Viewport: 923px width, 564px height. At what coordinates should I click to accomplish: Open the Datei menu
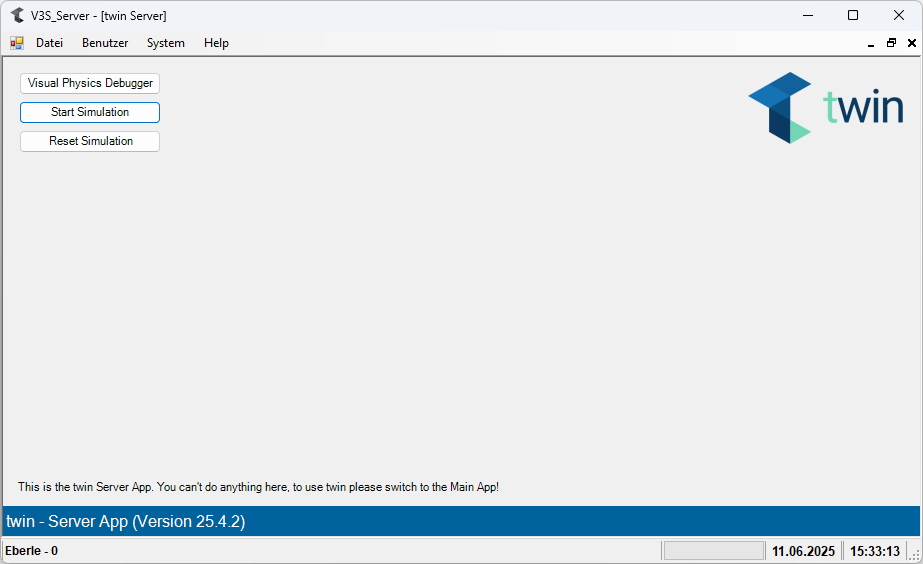tap(49, 43)
